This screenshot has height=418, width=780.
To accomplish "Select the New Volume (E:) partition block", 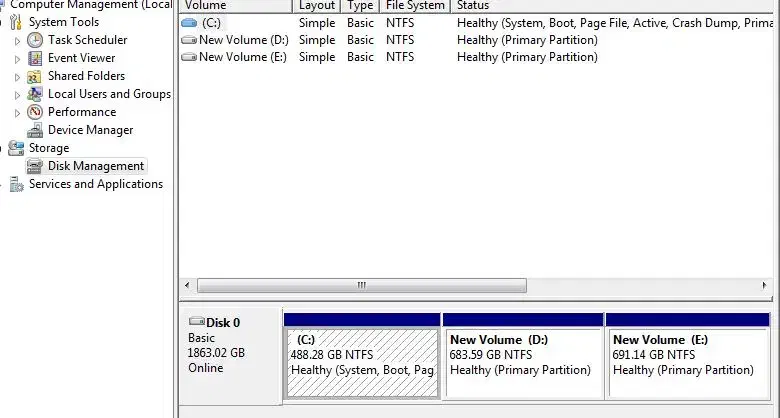I will click(688, 362).
